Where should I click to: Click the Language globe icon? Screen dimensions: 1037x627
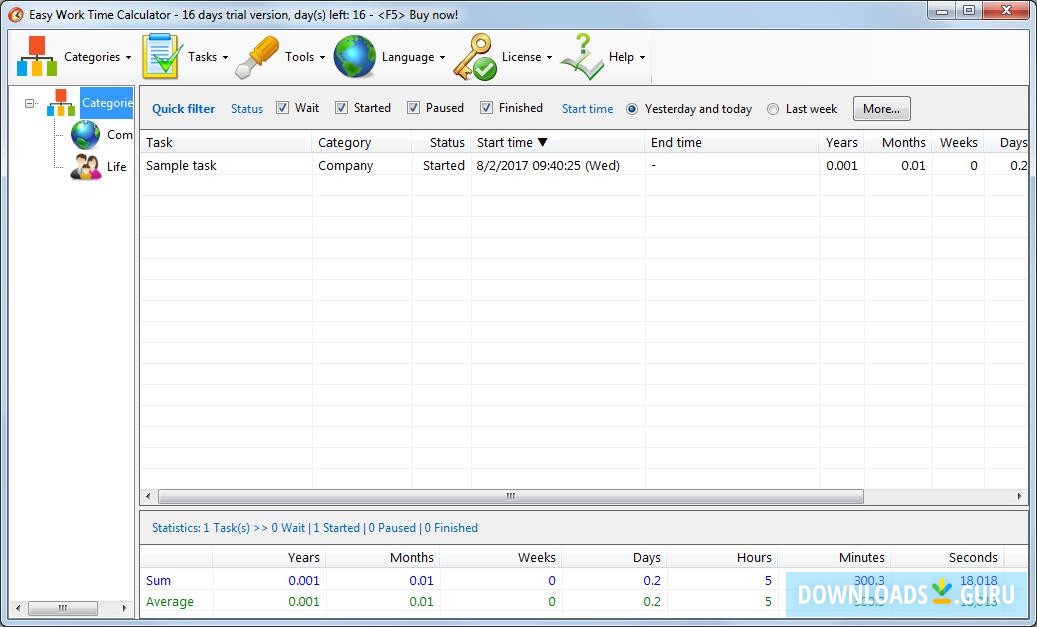[355, 57]
